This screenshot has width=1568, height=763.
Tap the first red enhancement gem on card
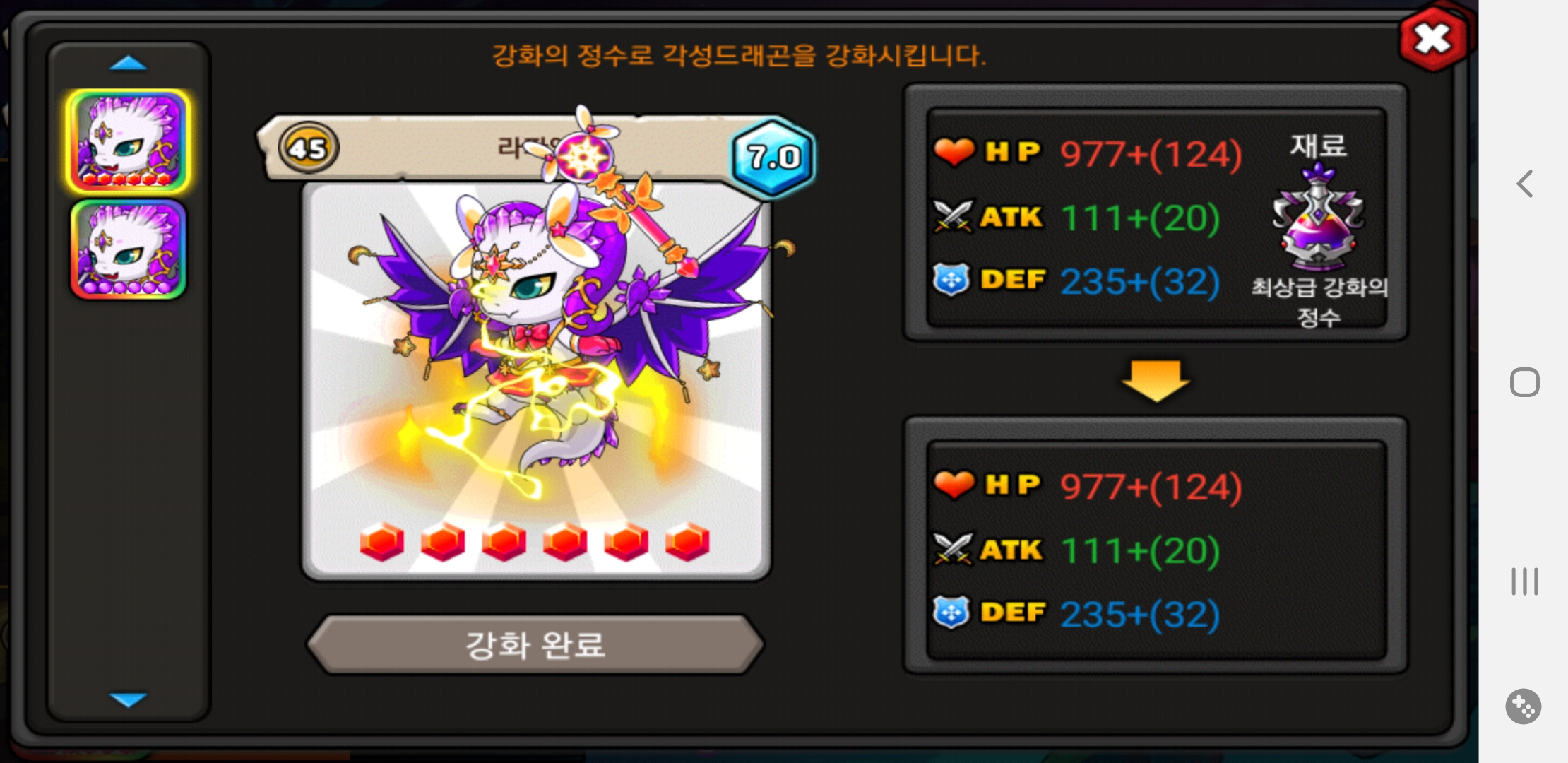381,542
